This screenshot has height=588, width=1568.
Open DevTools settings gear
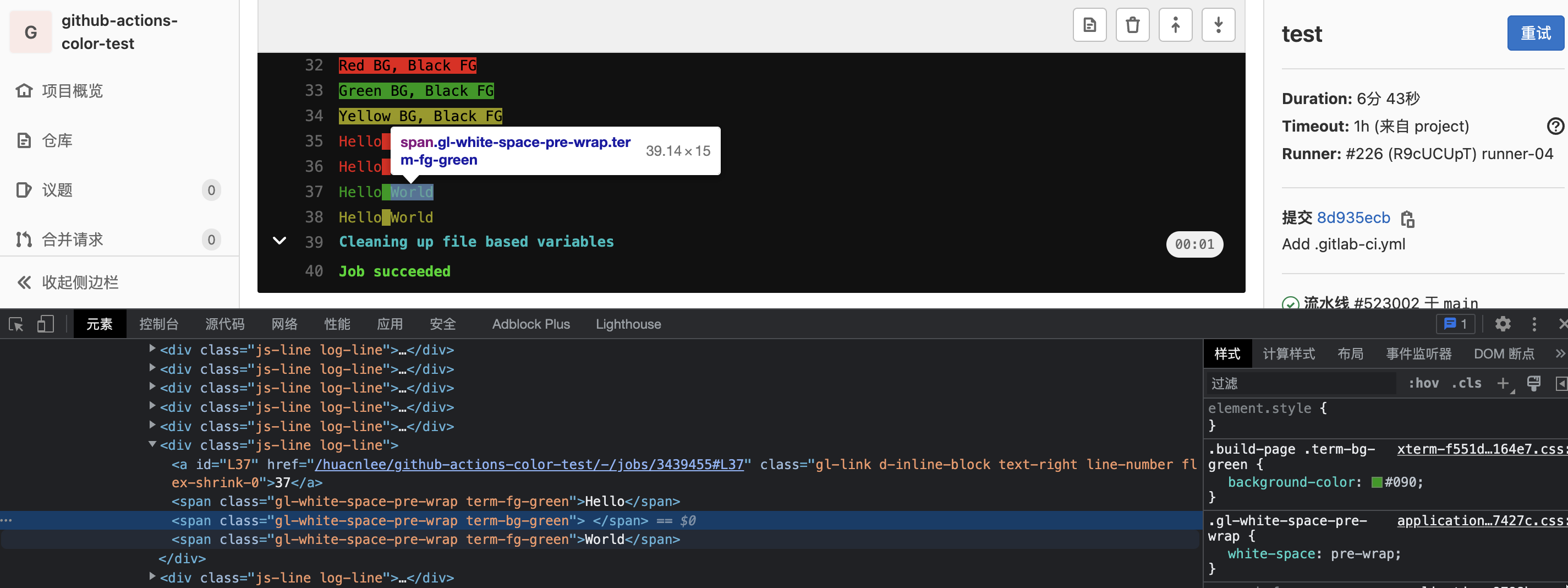(1503, 324)
